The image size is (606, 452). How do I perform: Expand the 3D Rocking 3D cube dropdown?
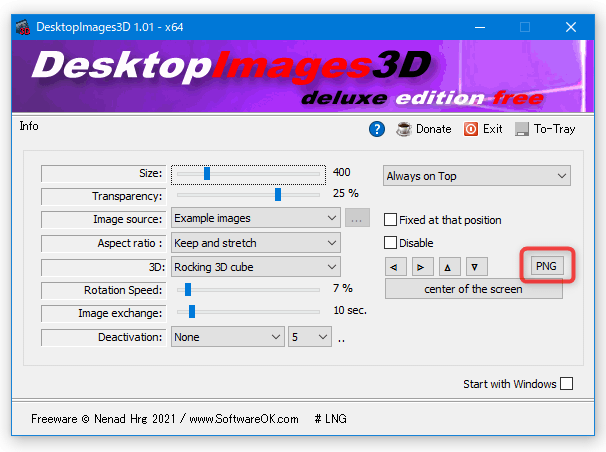coord(255,267)
